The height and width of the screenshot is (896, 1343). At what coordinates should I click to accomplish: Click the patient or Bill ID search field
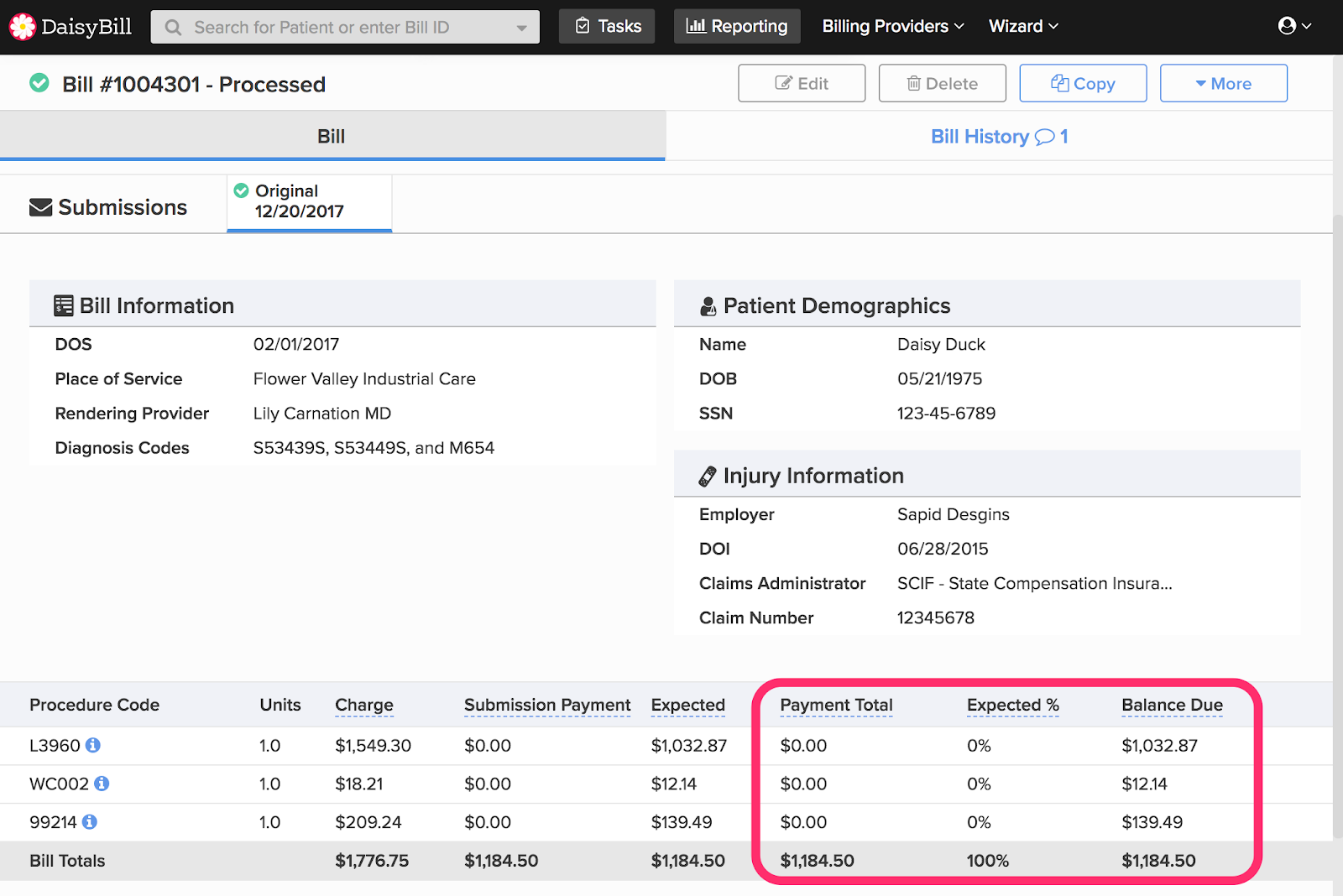coord(336,28)
